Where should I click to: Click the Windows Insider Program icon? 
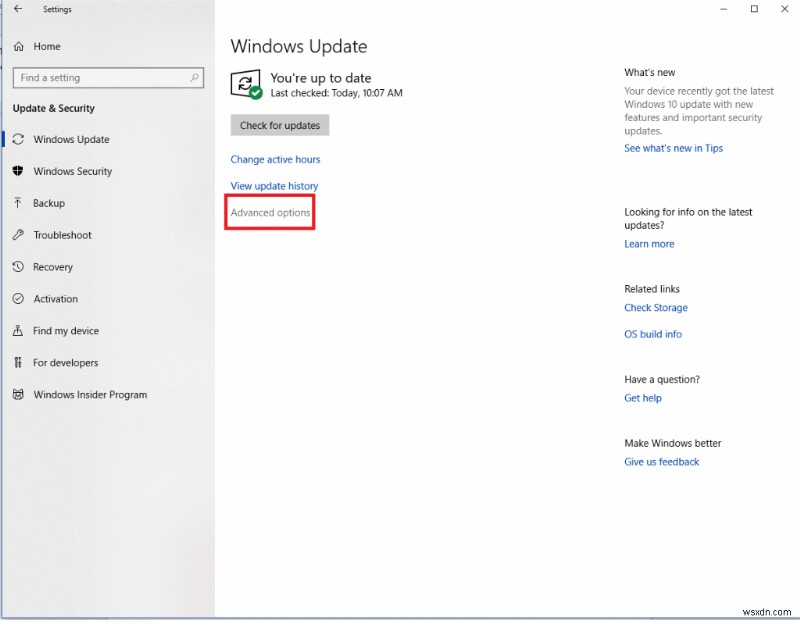(x=17, y=395)
